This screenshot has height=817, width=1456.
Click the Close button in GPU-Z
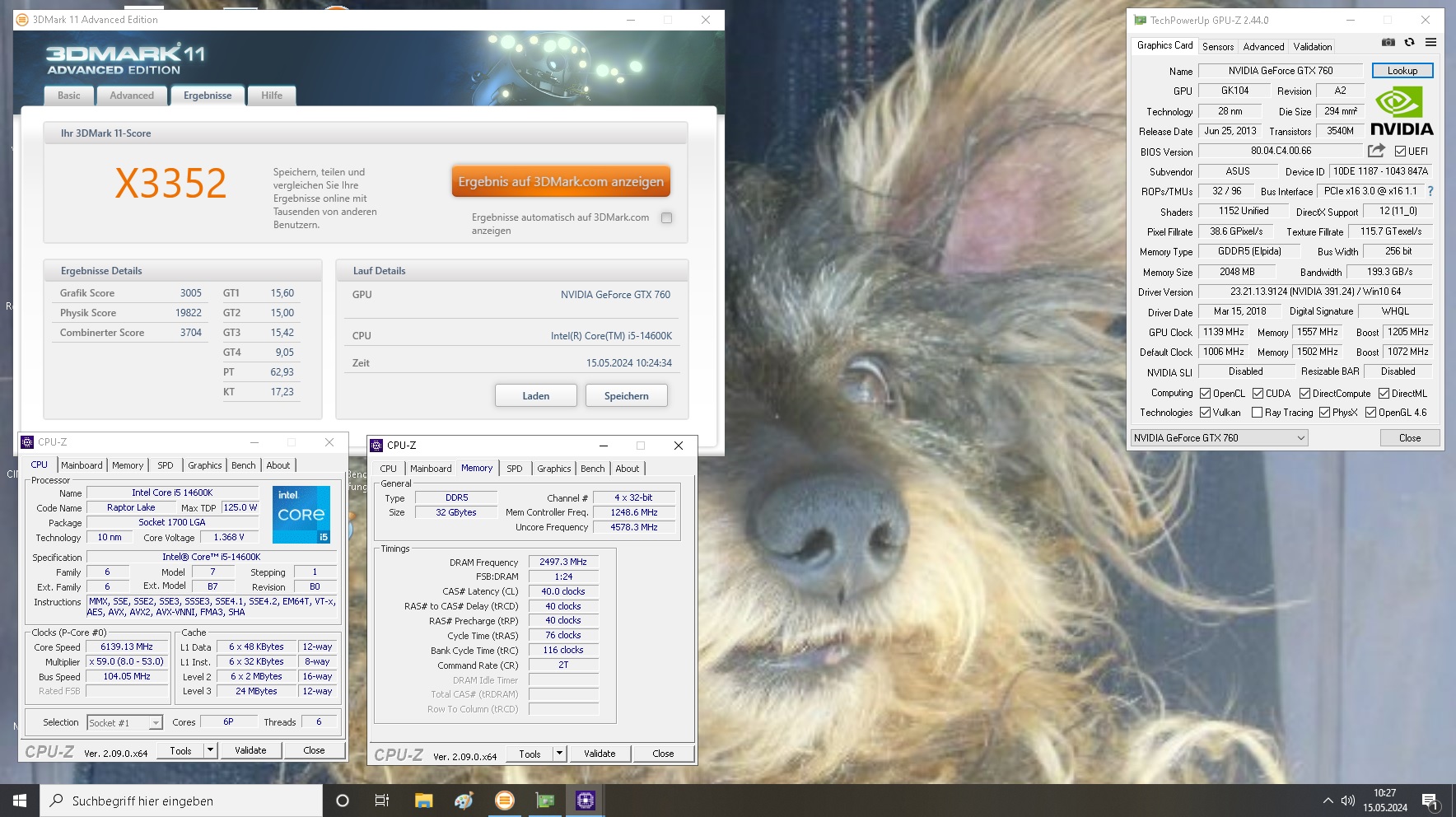click(1410, 438)
